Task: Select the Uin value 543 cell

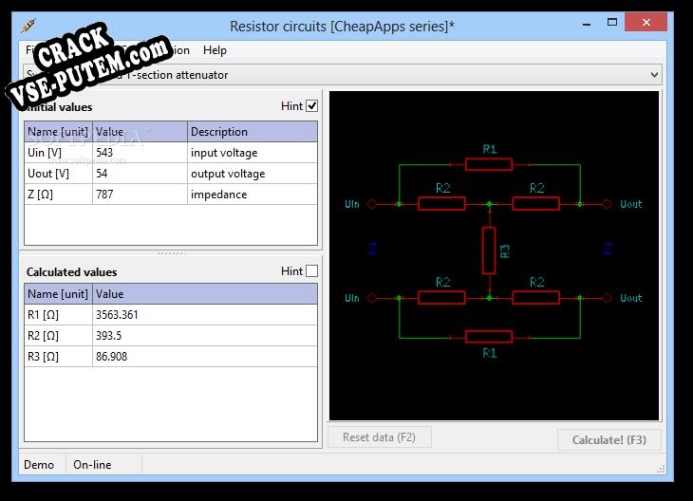Action: [x=140, y=152]
